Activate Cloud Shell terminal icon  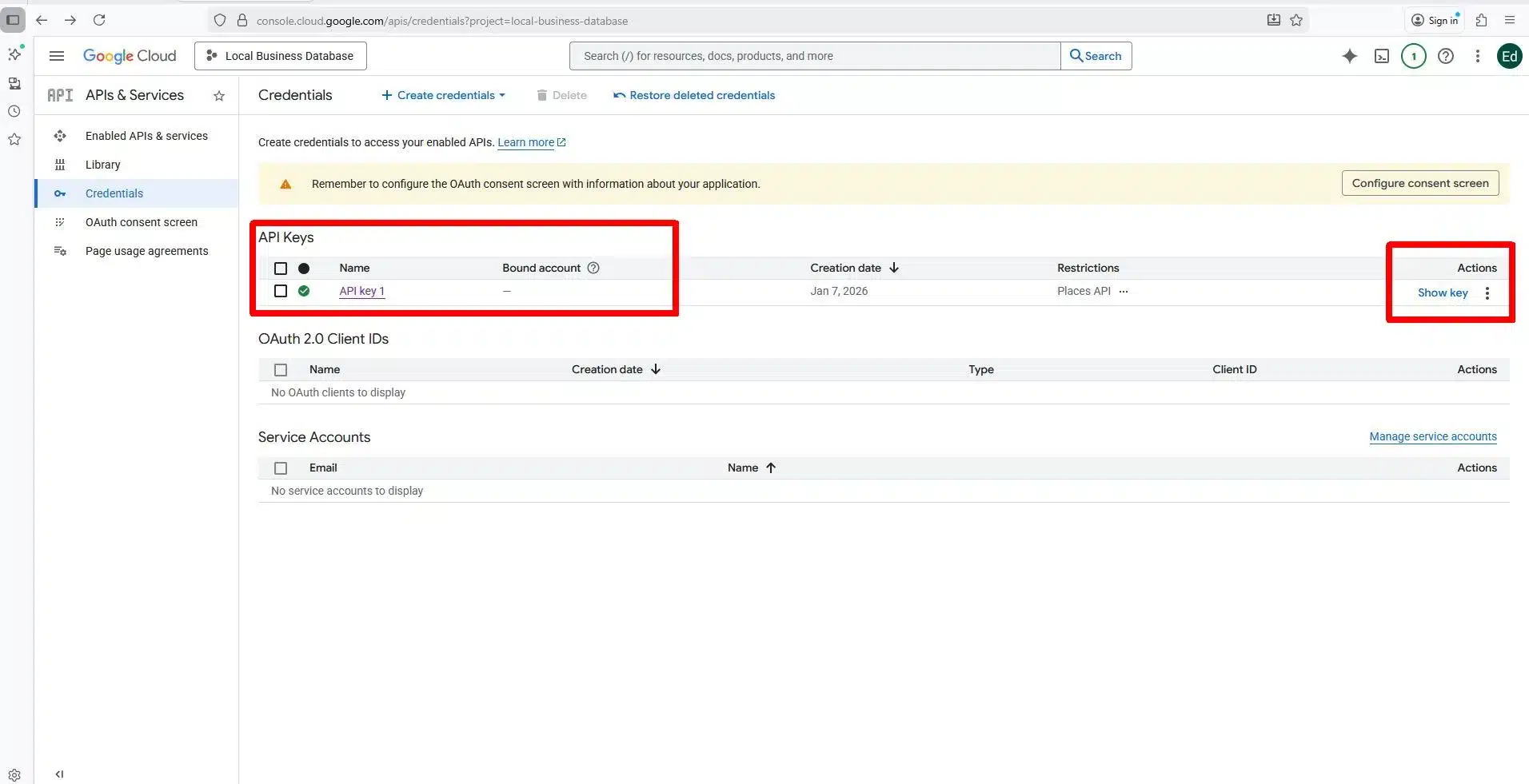1382,56
